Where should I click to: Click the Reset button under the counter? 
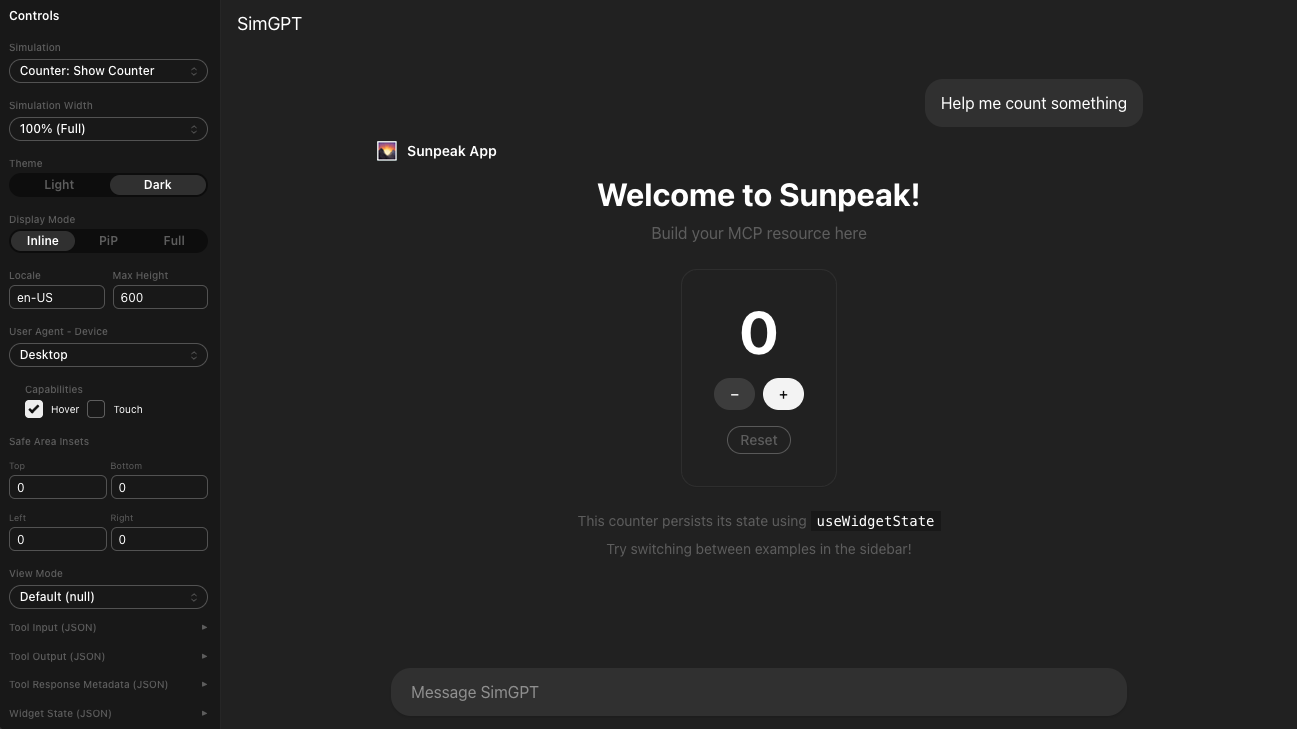pyautogui.click(x=758, y=440)
